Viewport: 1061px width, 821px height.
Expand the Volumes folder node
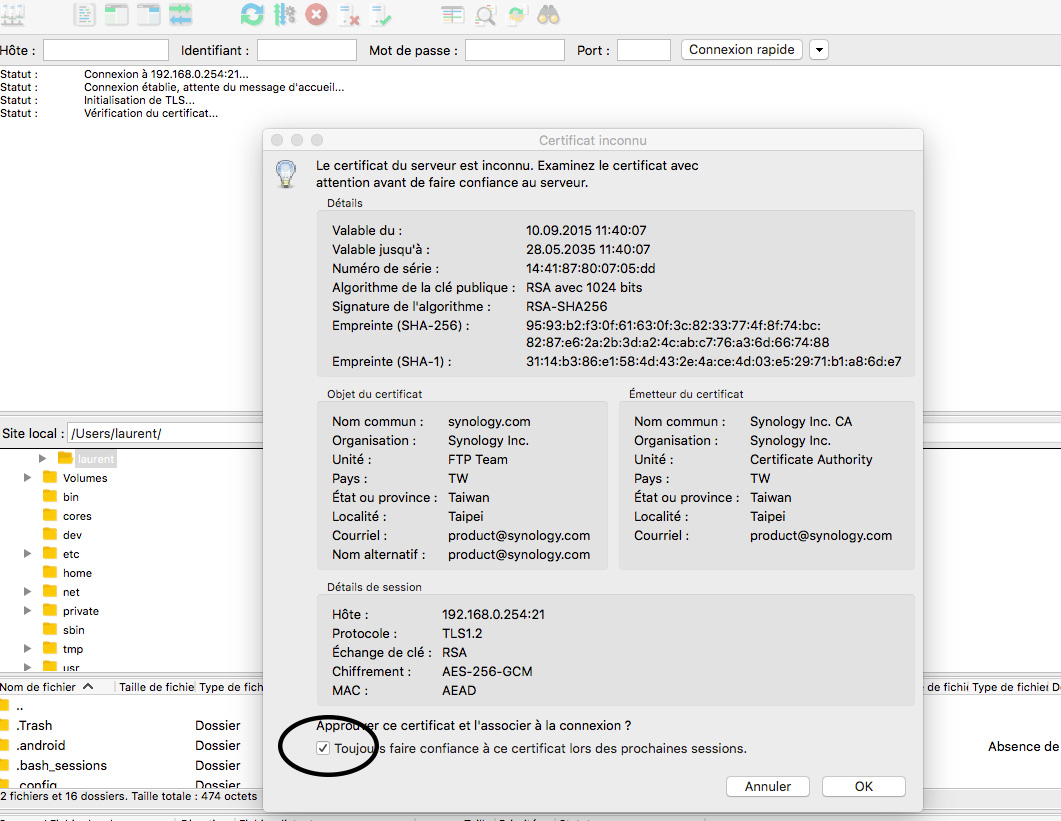click(x=27, y=477)
